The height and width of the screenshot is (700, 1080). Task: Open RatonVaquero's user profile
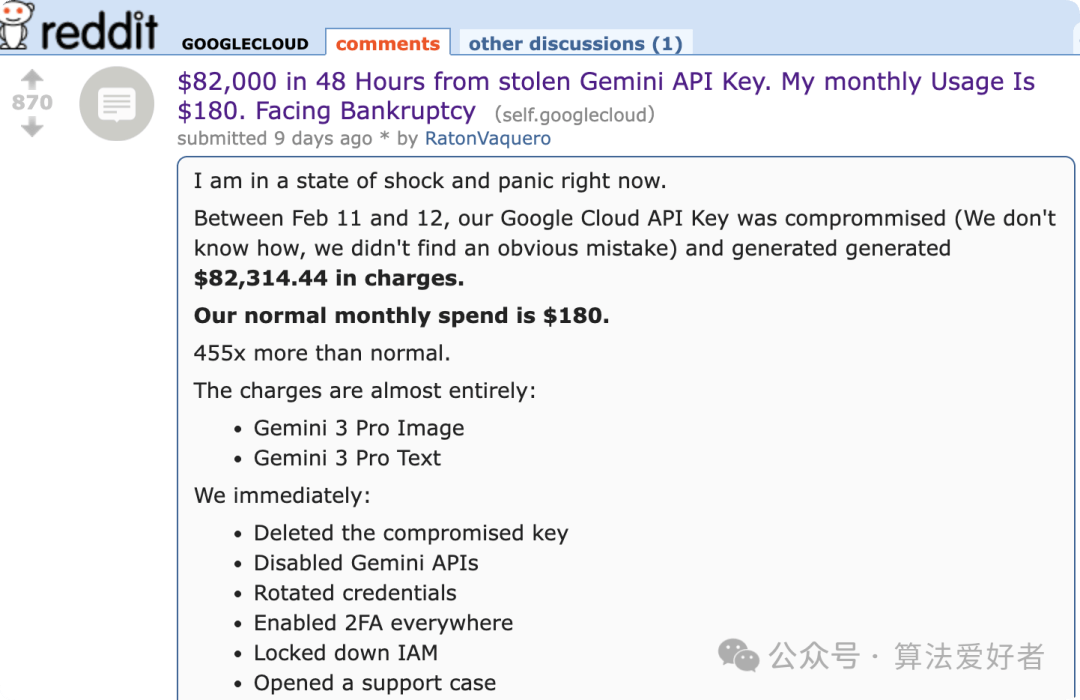click(487, 138)
